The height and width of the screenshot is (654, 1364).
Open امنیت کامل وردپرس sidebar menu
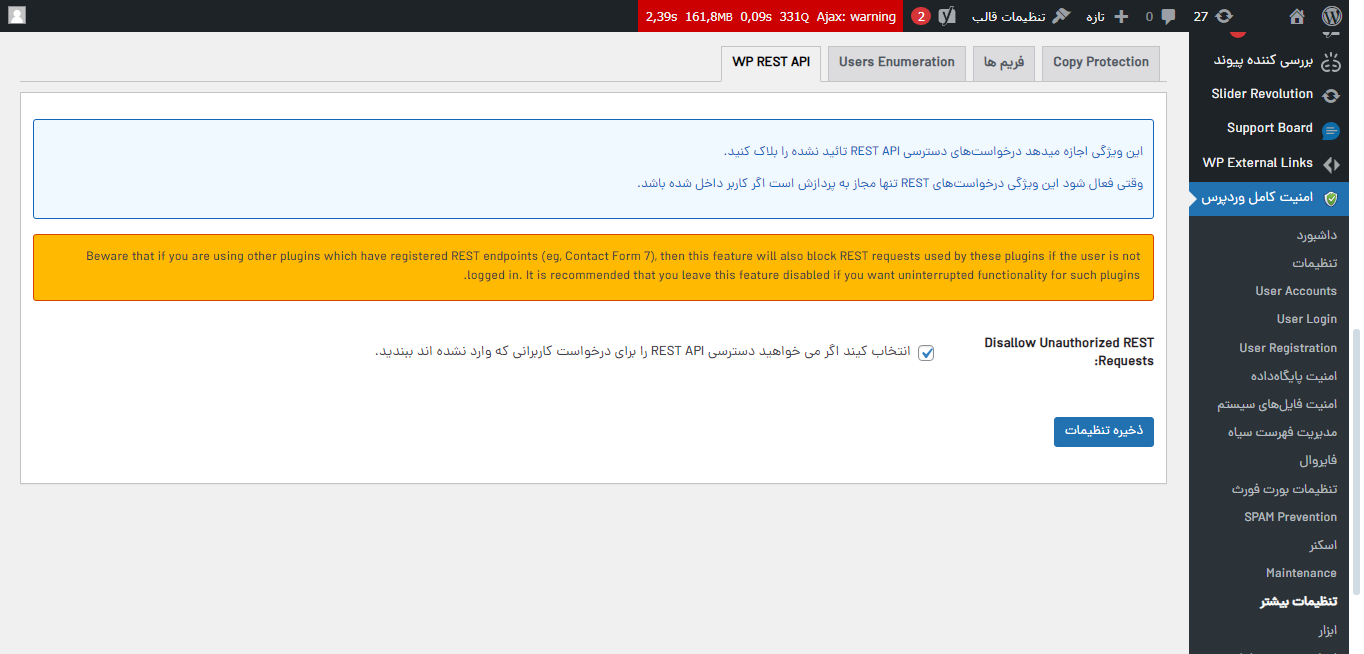[1269, 198]
